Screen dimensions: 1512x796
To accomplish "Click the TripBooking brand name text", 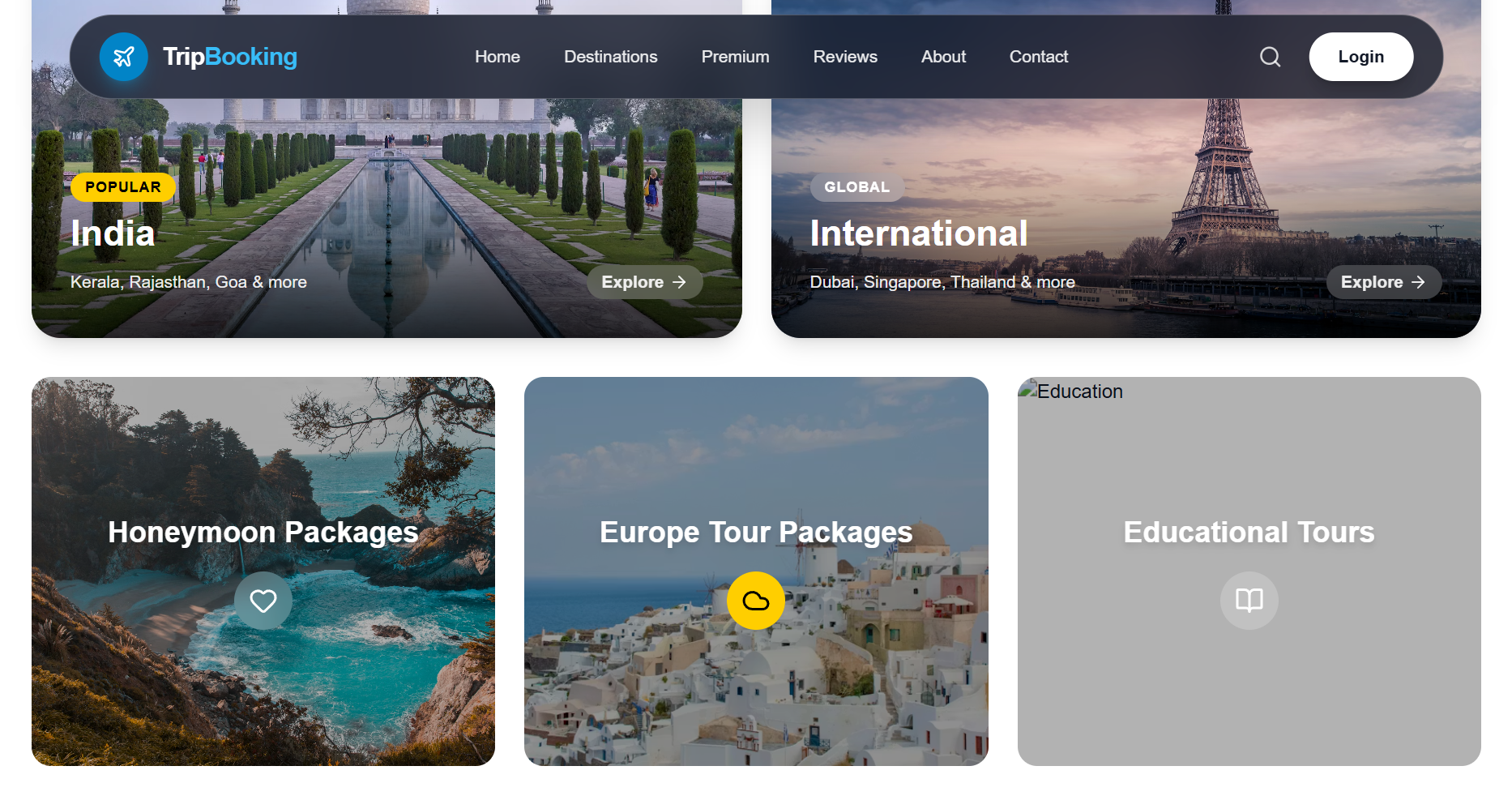I will tap(230, 57).
